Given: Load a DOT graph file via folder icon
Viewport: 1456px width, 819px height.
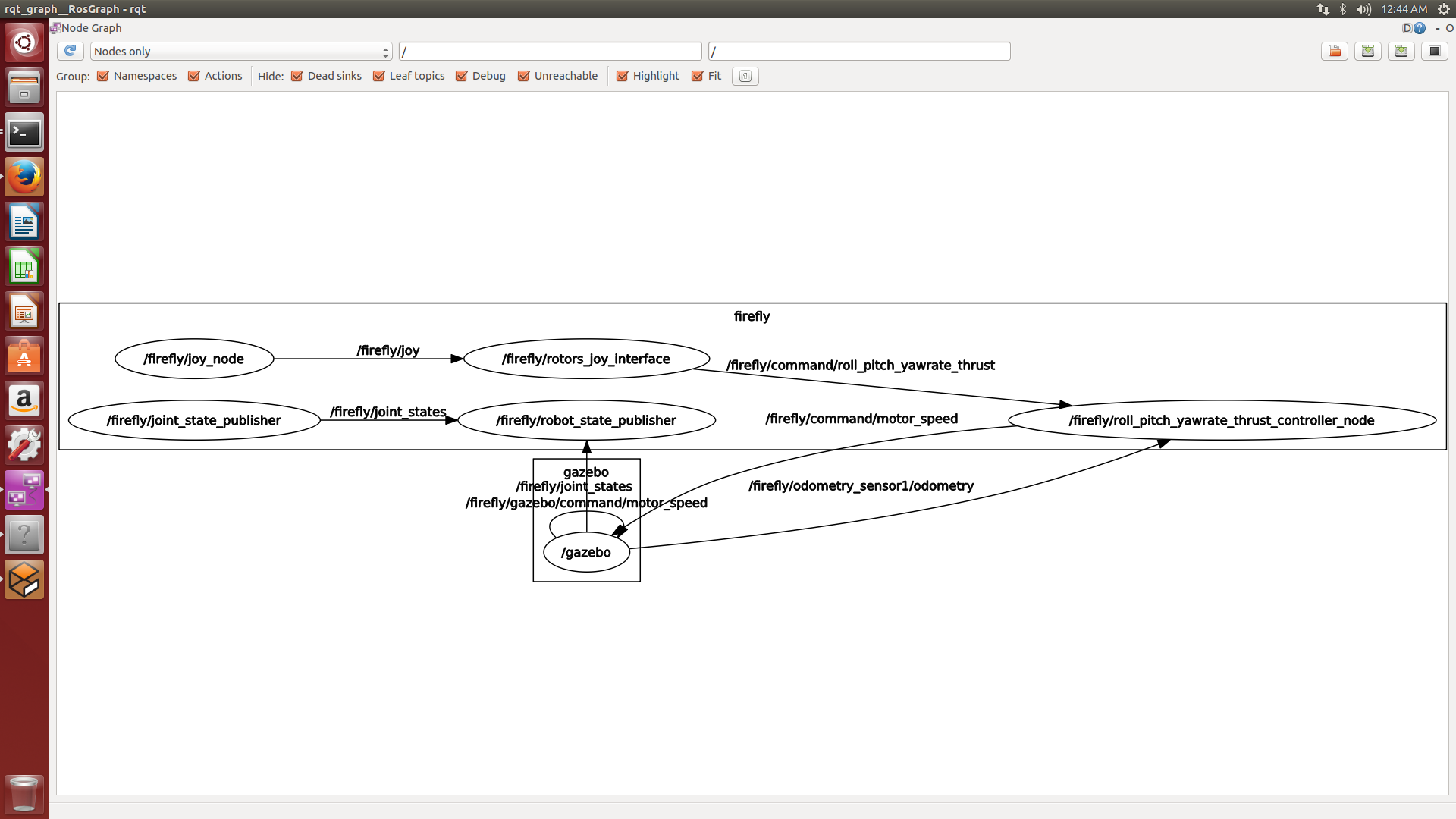Looking at the screenshot, I should (1335, 51).
